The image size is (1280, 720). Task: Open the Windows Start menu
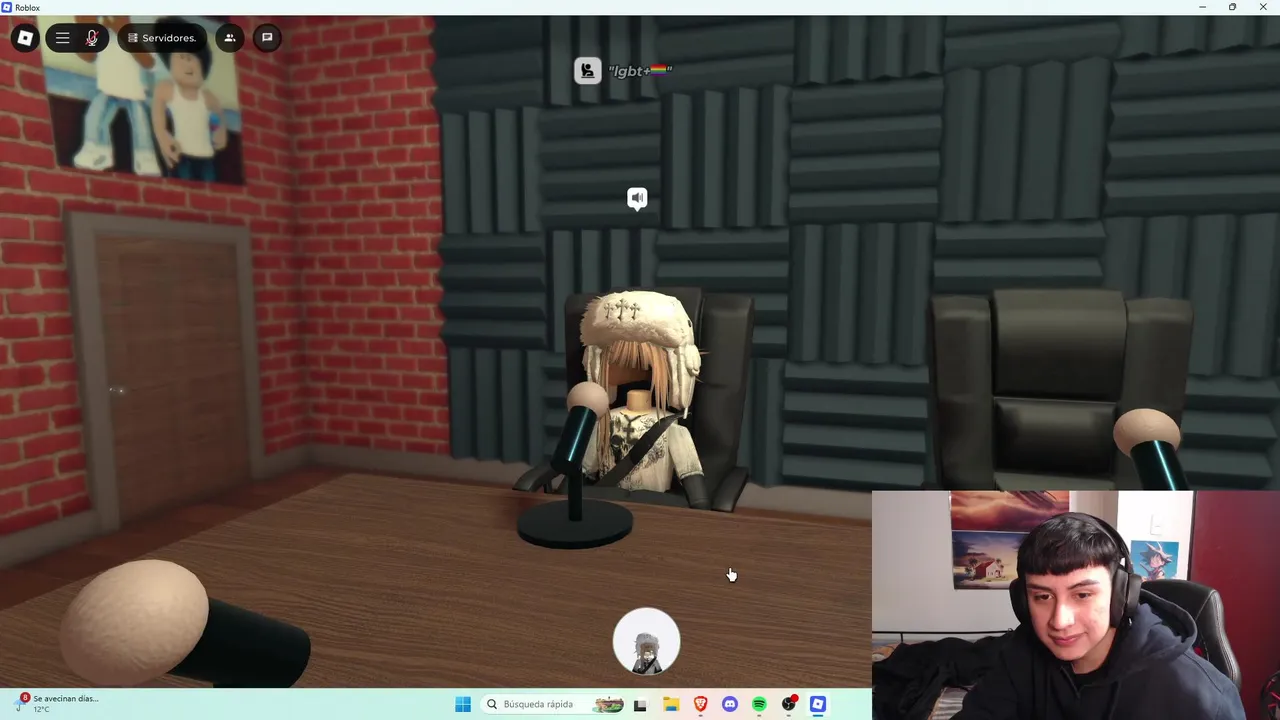[463, 704]
